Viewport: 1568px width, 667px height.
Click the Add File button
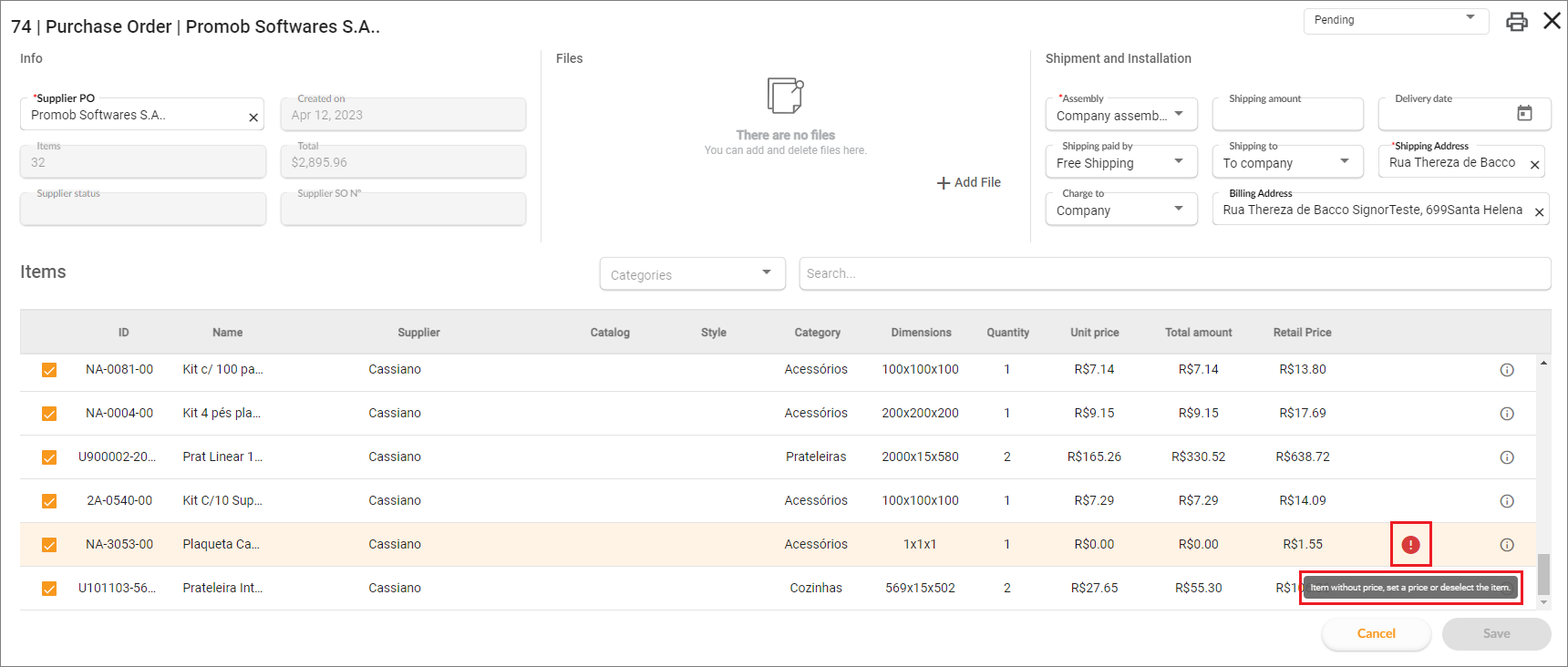tap(968, 182)
